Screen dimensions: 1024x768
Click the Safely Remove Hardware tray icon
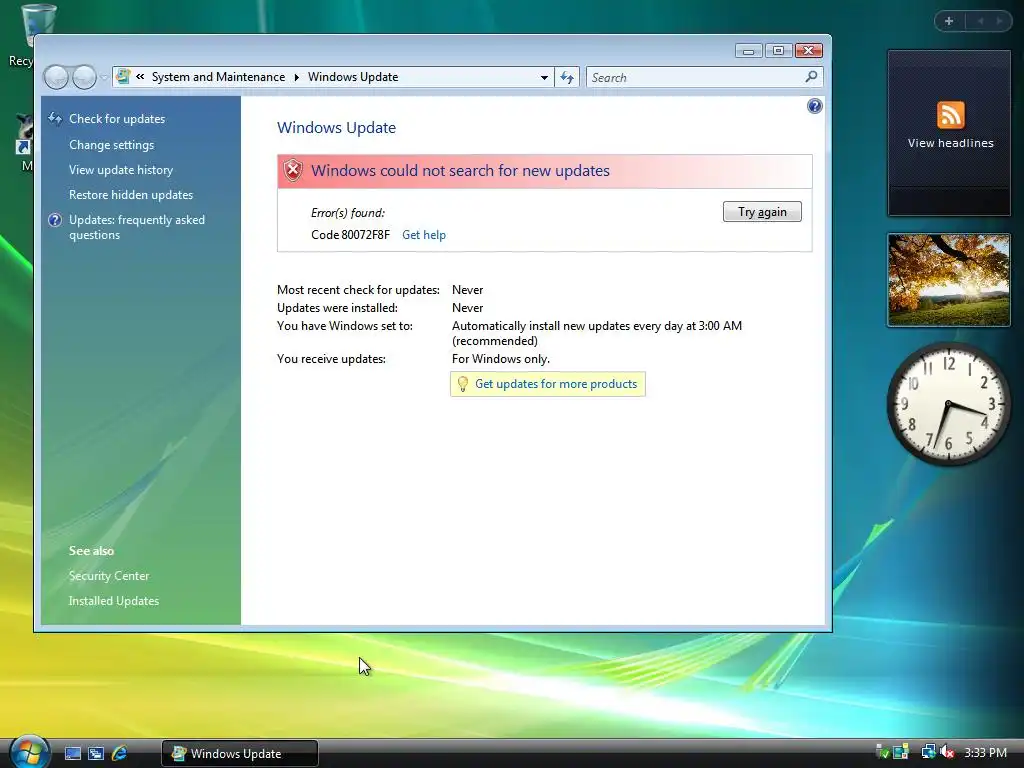click(x=882, y=752)
